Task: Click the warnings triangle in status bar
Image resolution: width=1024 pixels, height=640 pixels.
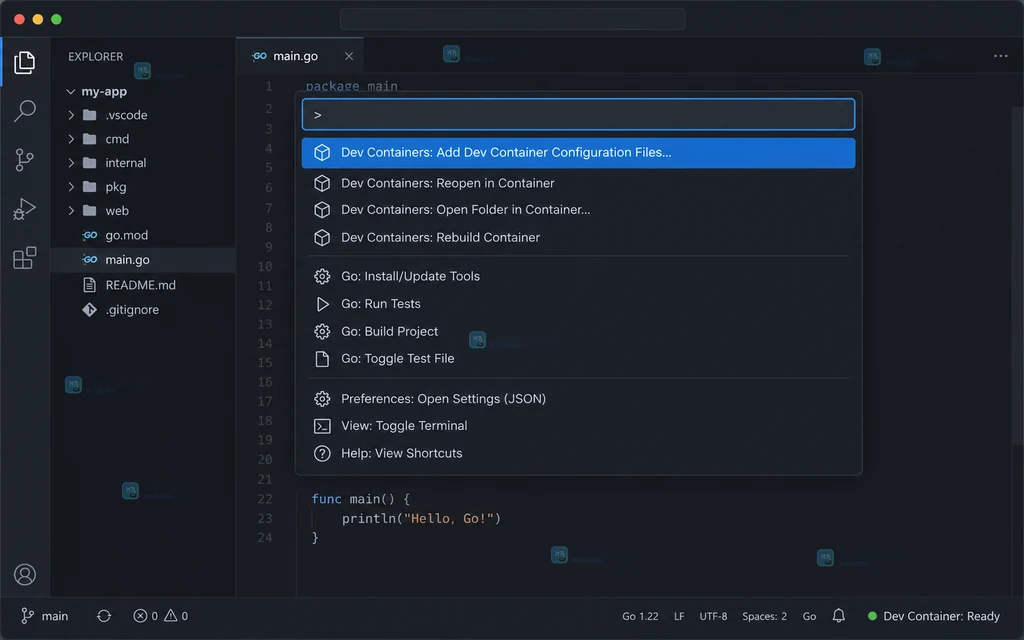Action: click(170, 616)
